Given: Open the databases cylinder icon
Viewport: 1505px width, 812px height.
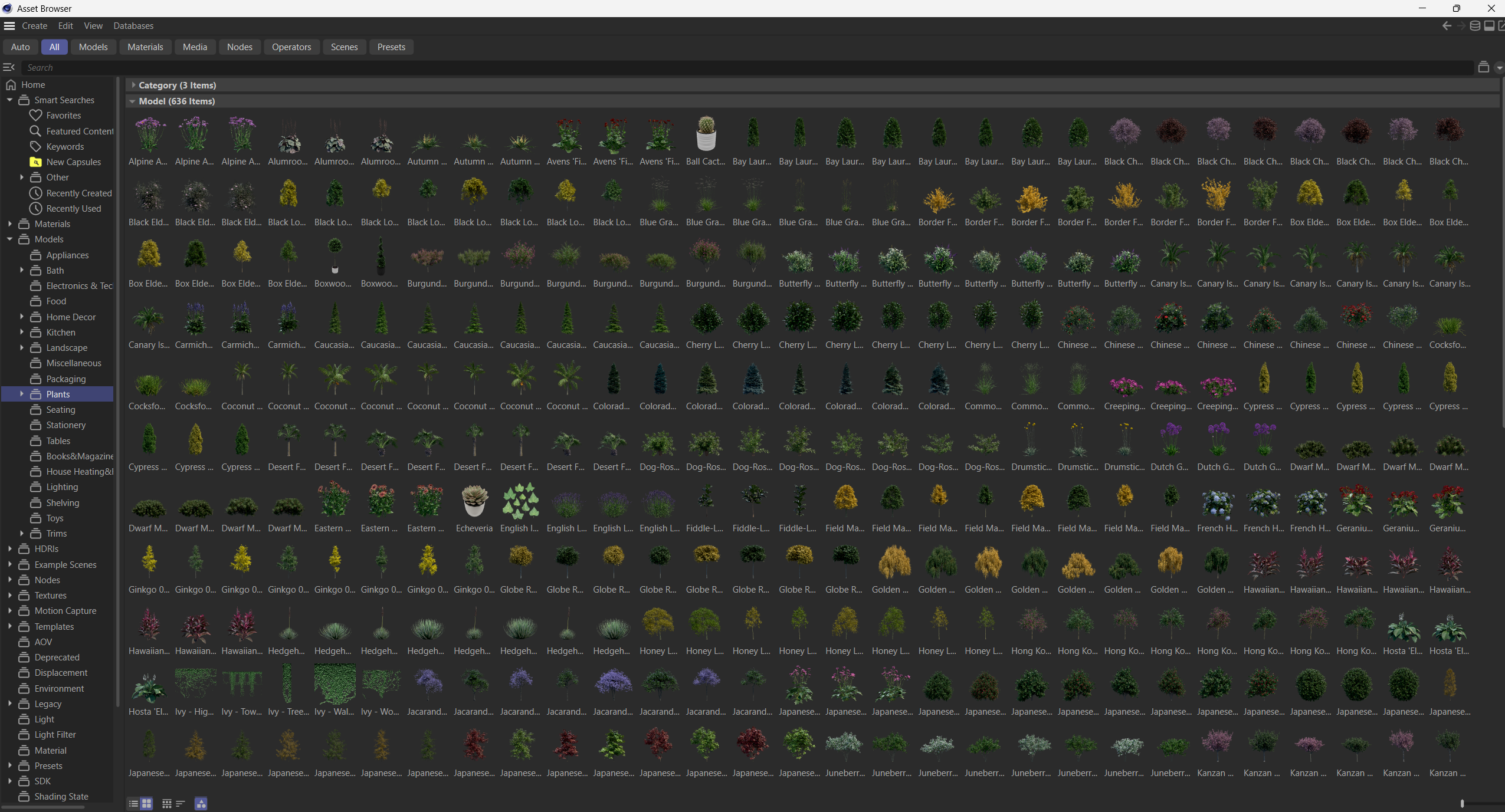Looking at the screenshot, I should [x=1474, y=26].
